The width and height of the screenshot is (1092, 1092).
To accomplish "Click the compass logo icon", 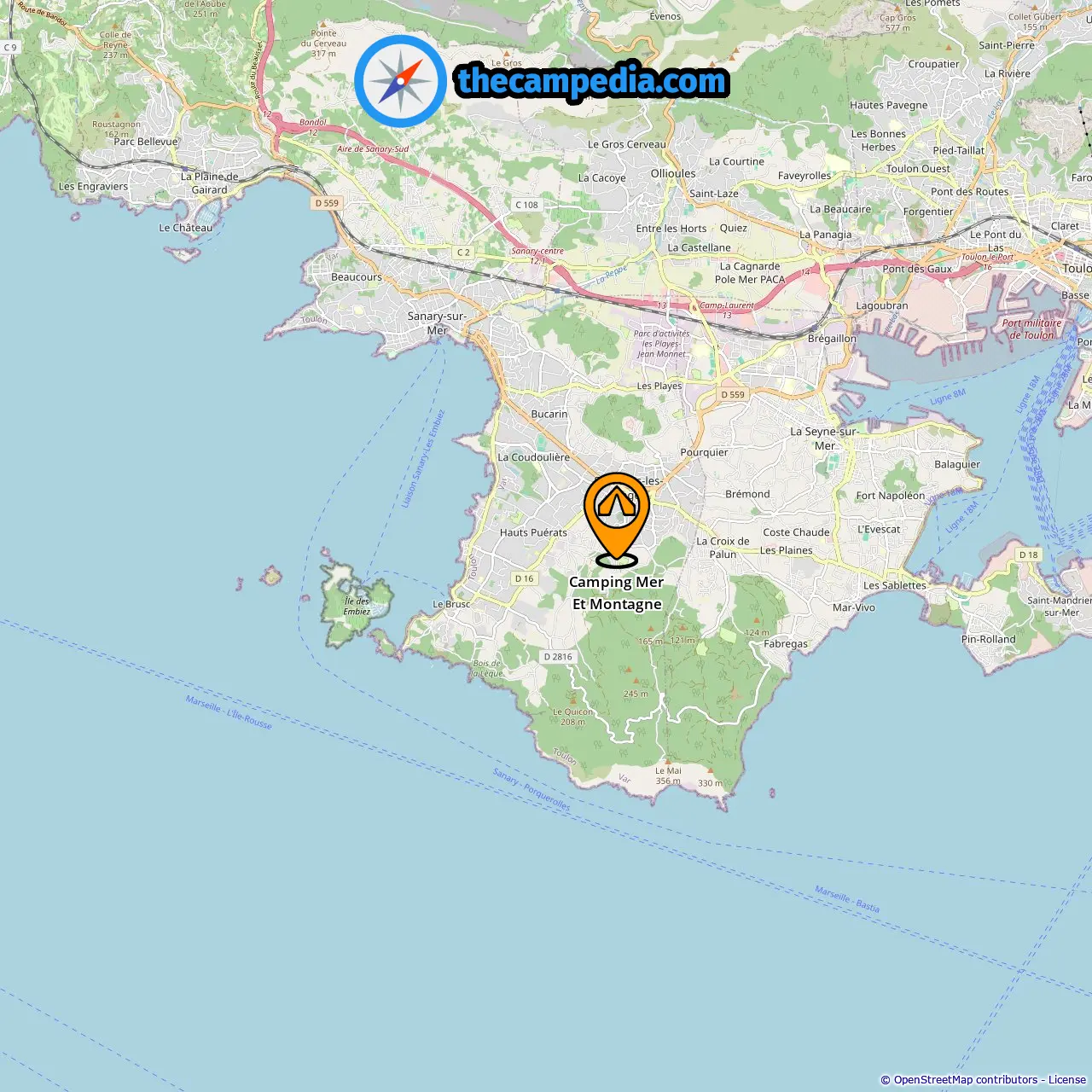I will click(400, 81).
